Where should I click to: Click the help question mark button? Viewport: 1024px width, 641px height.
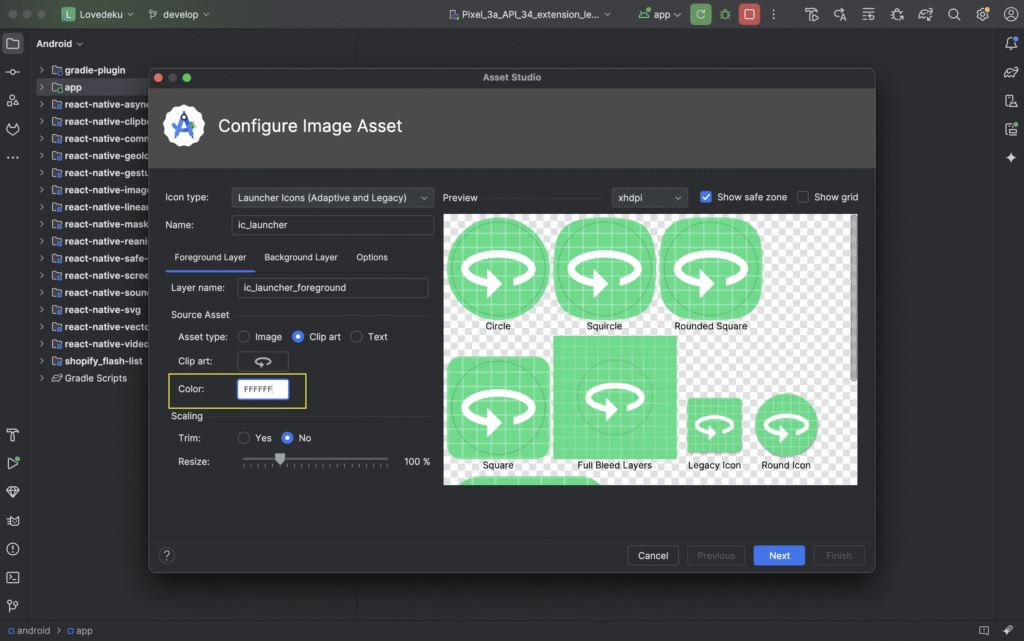tap(167, 556)
